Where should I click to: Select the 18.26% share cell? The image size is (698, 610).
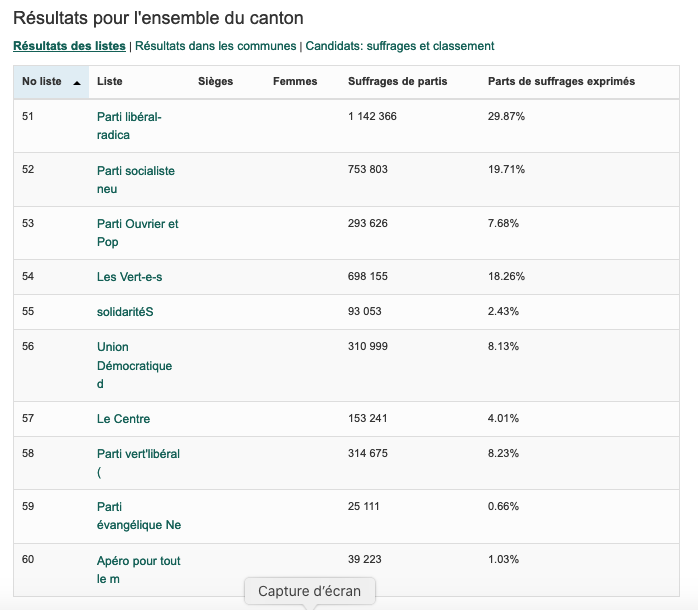click(x=506, y=276)
